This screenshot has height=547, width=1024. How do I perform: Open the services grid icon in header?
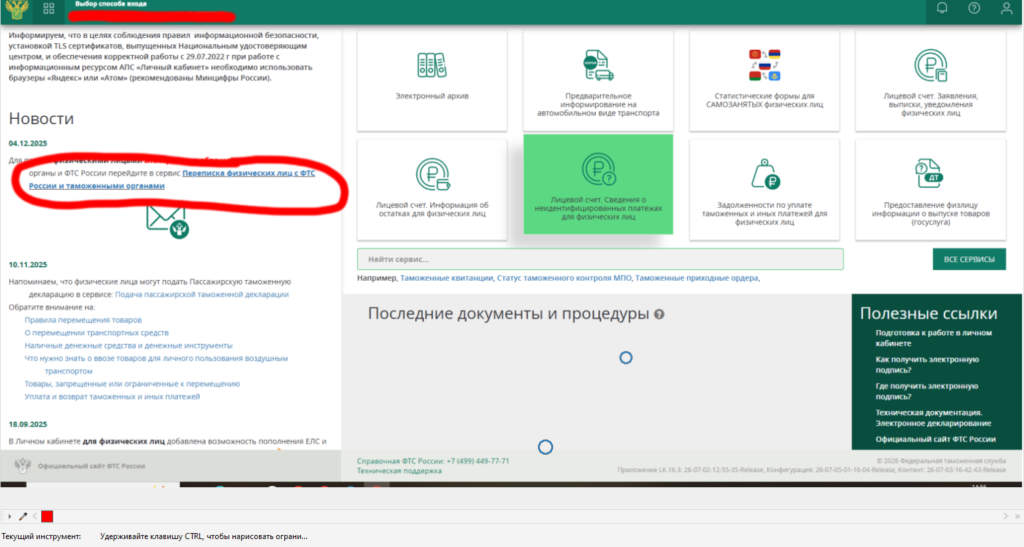coord(49,8)
